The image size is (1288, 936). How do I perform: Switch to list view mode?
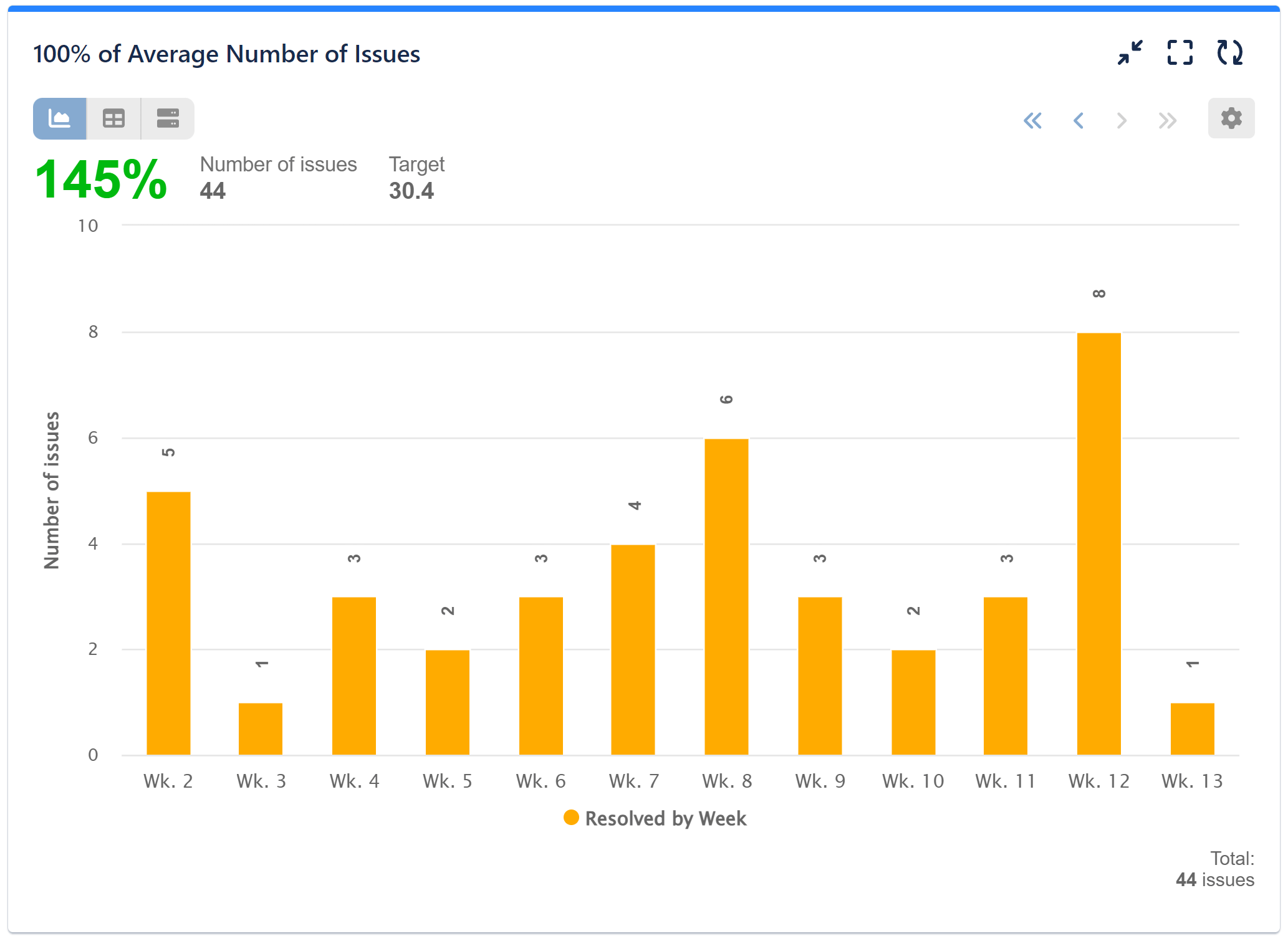pyautogui.click(x=167, y=118)
